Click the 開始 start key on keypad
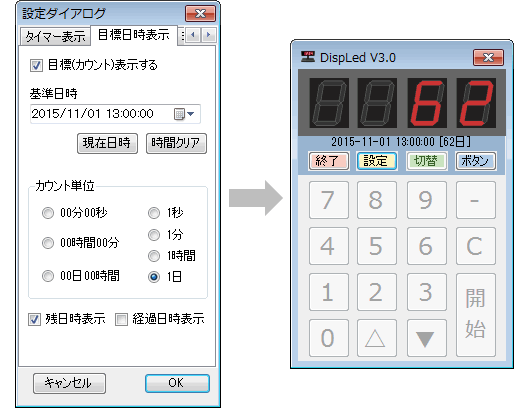530x408 pixels. [476, 315]
